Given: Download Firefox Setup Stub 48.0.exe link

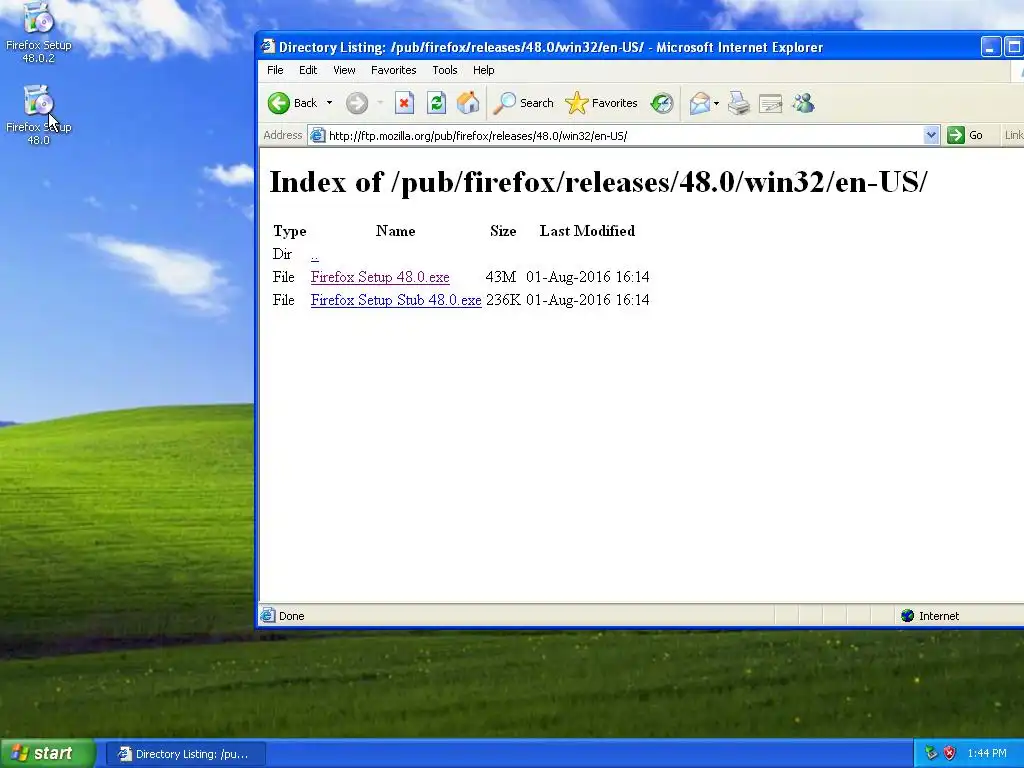Looking at the screenshot, I should 396,300.
